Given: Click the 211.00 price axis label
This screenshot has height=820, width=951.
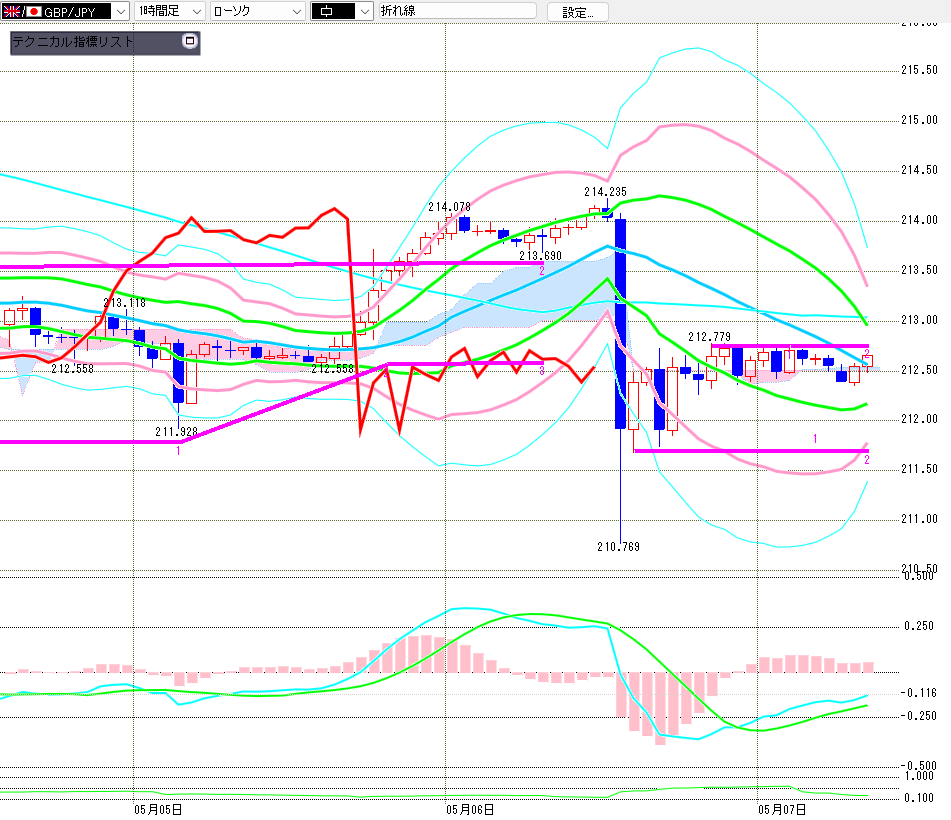Looking at the screenshot, I should (919, 519).
